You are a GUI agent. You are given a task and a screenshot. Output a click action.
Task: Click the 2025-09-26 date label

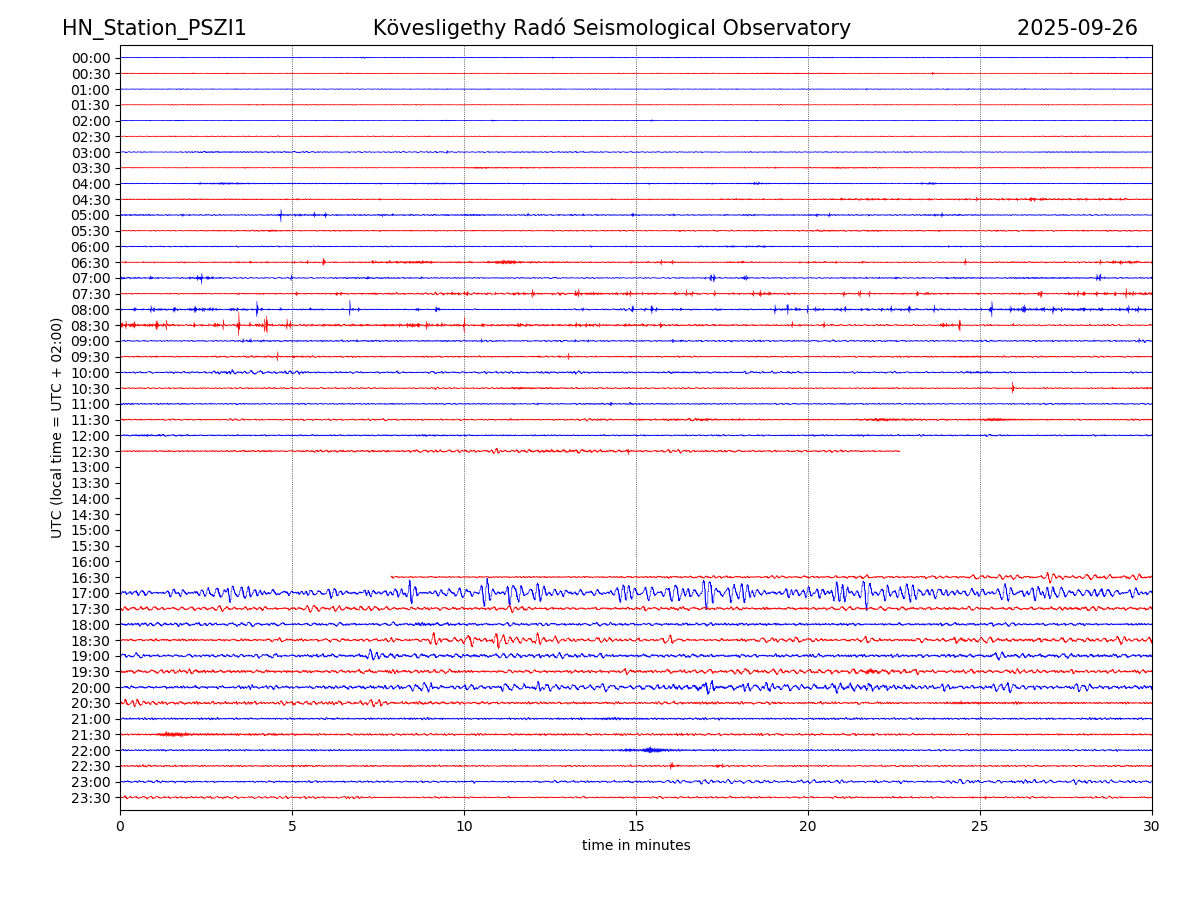(1077, 28)
